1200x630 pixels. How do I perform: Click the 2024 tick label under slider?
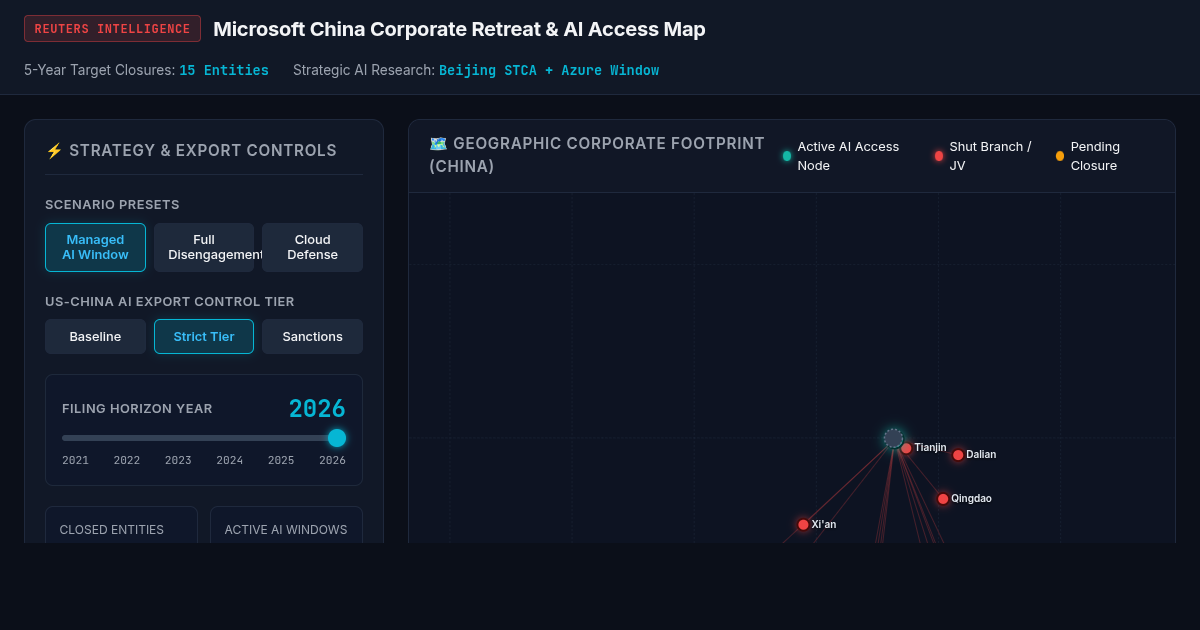click(x=230, y=460)
